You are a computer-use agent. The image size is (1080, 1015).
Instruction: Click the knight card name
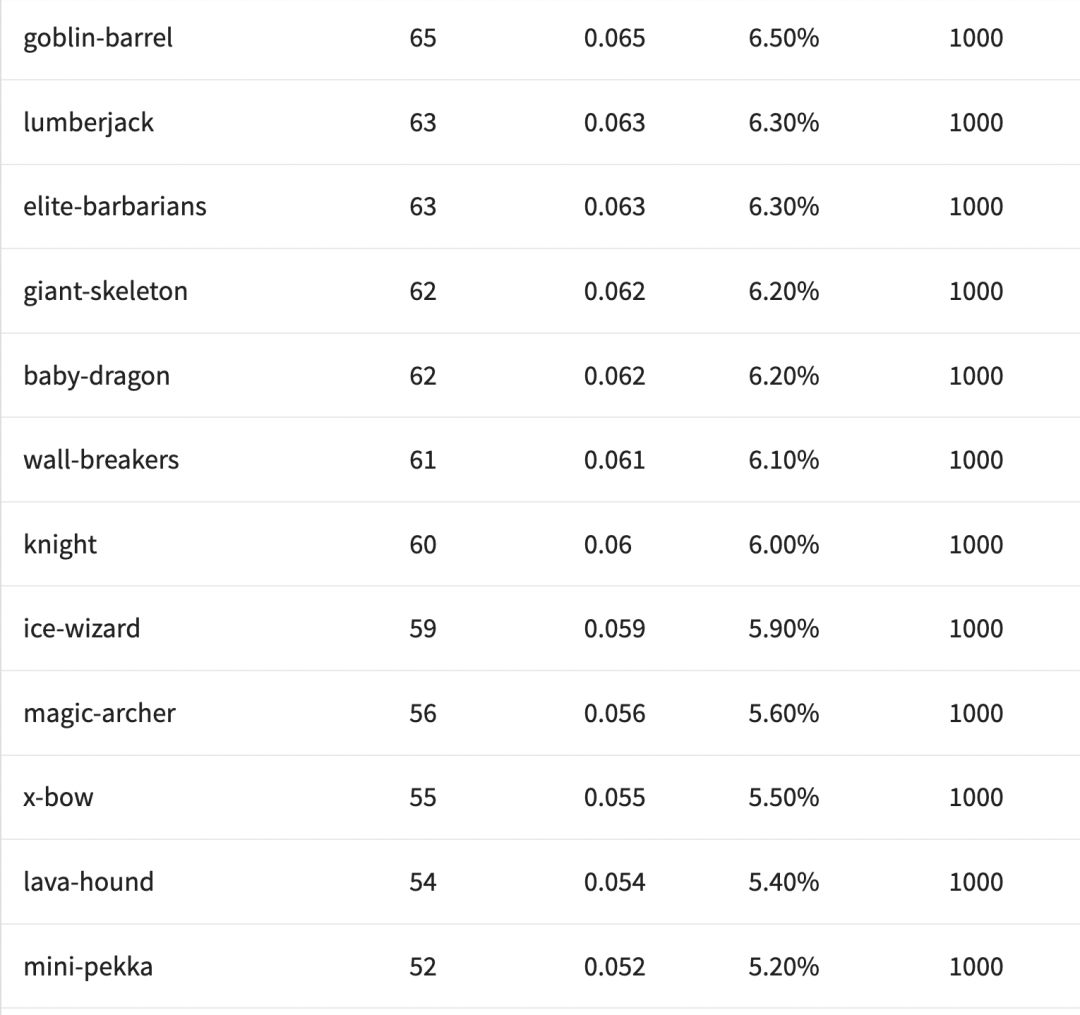click(60, 544)
